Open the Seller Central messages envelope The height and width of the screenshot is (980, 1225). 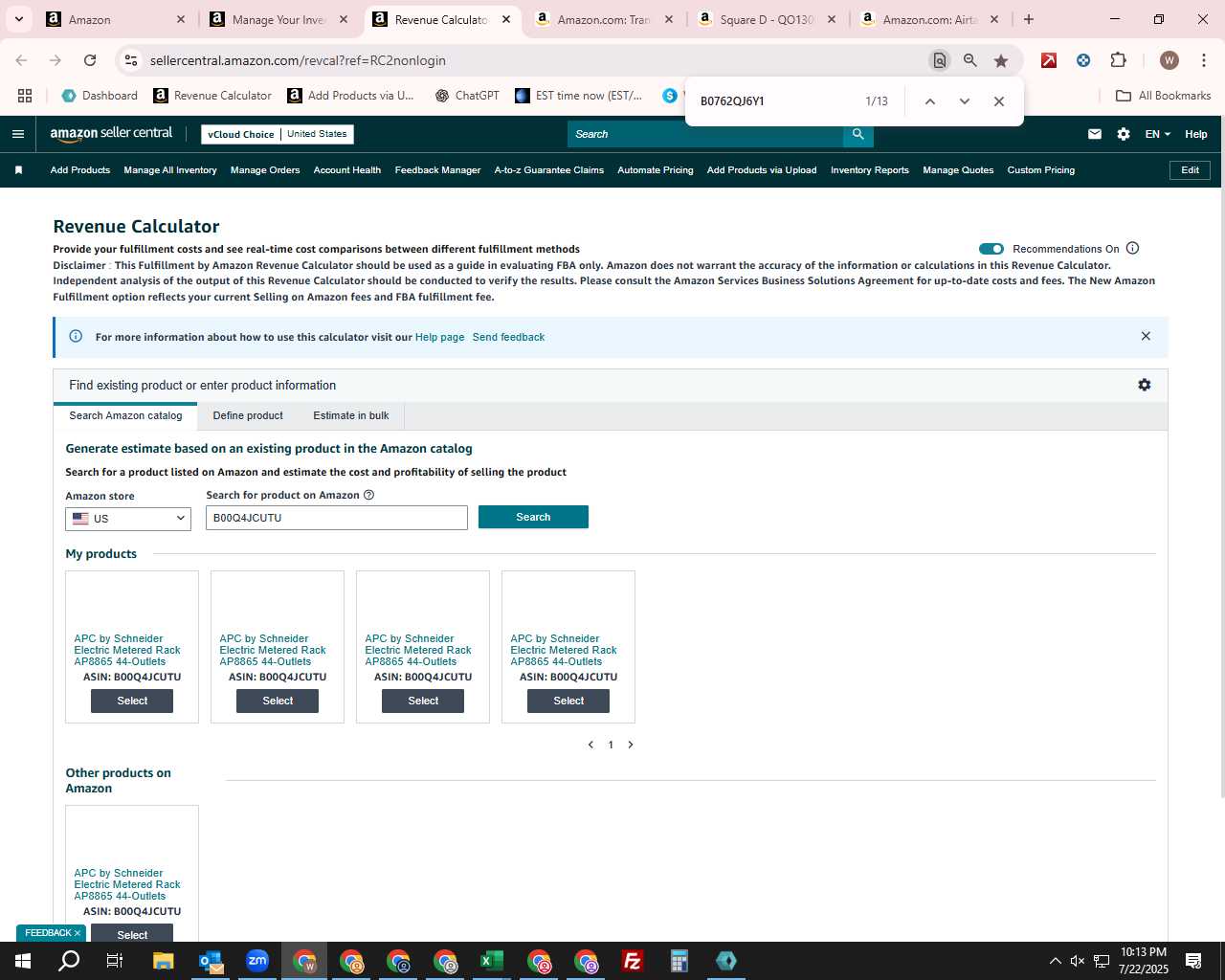coord(1095,134)
